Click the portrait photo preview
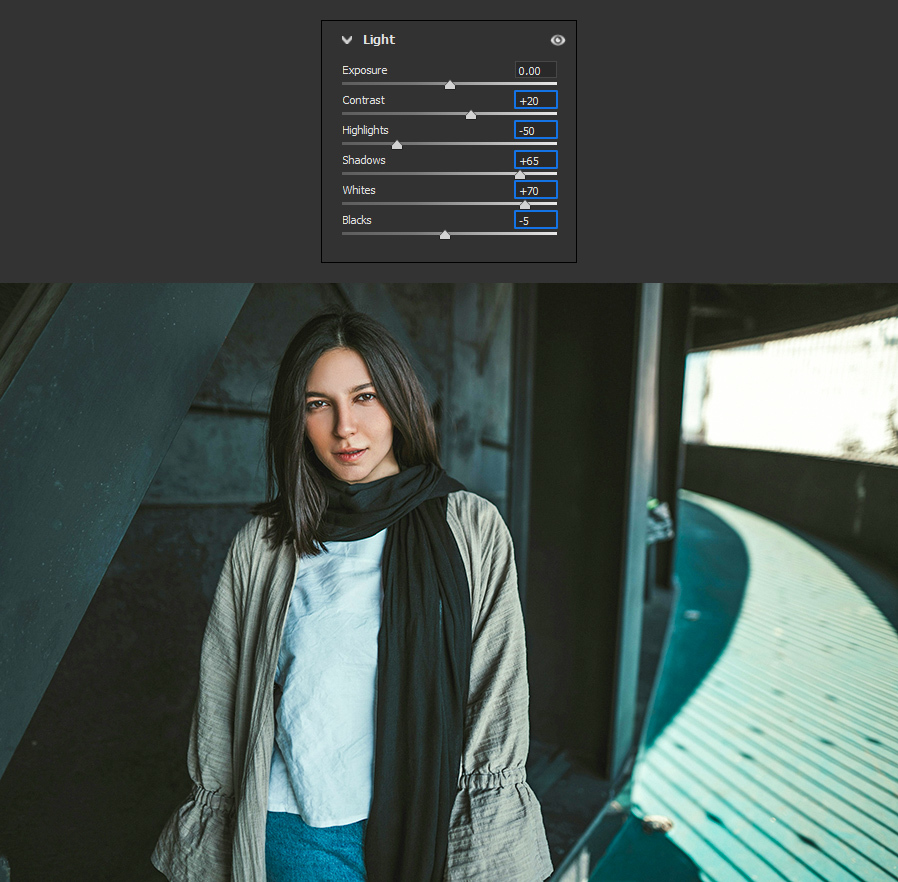 pos(449,582)
